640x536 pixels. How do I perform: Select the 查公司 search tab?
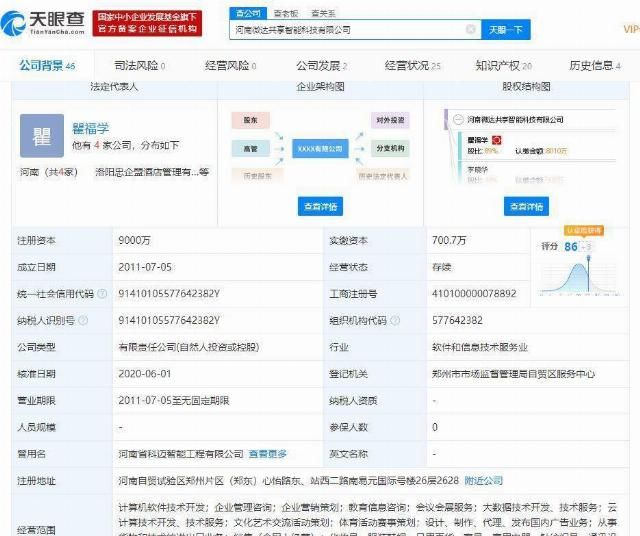(248, 13)
